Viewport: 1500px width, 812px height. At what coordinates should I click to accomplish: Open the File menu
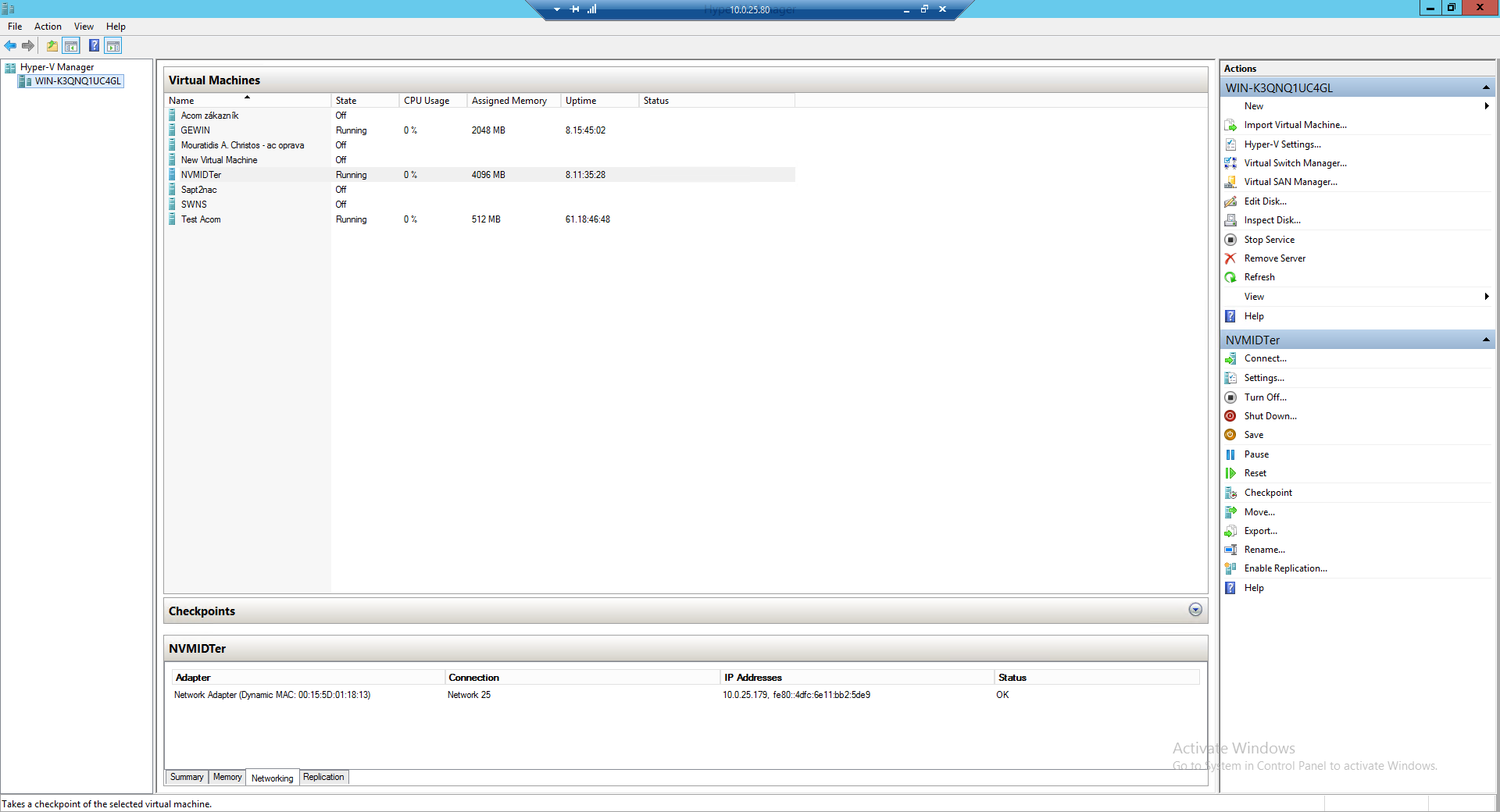click(15, 27)
